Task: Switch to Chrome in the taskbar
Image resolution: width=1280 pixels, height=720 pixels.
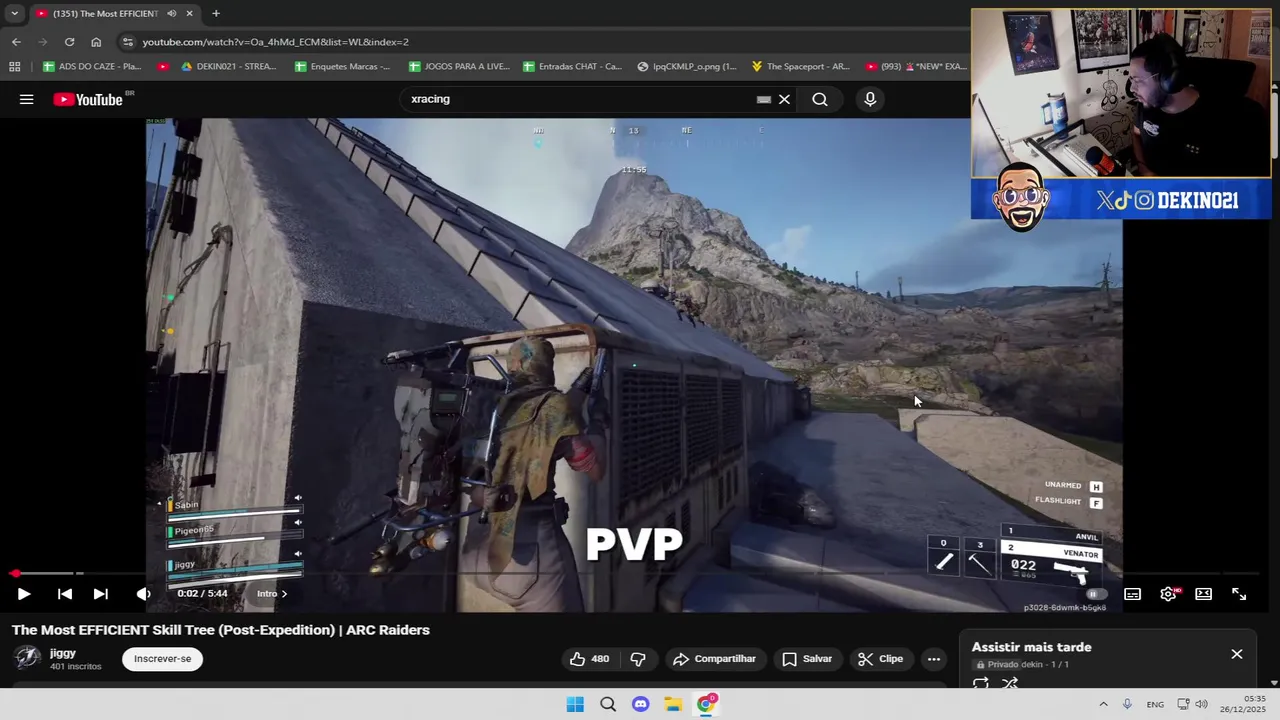Action: [x=706, y=704]
